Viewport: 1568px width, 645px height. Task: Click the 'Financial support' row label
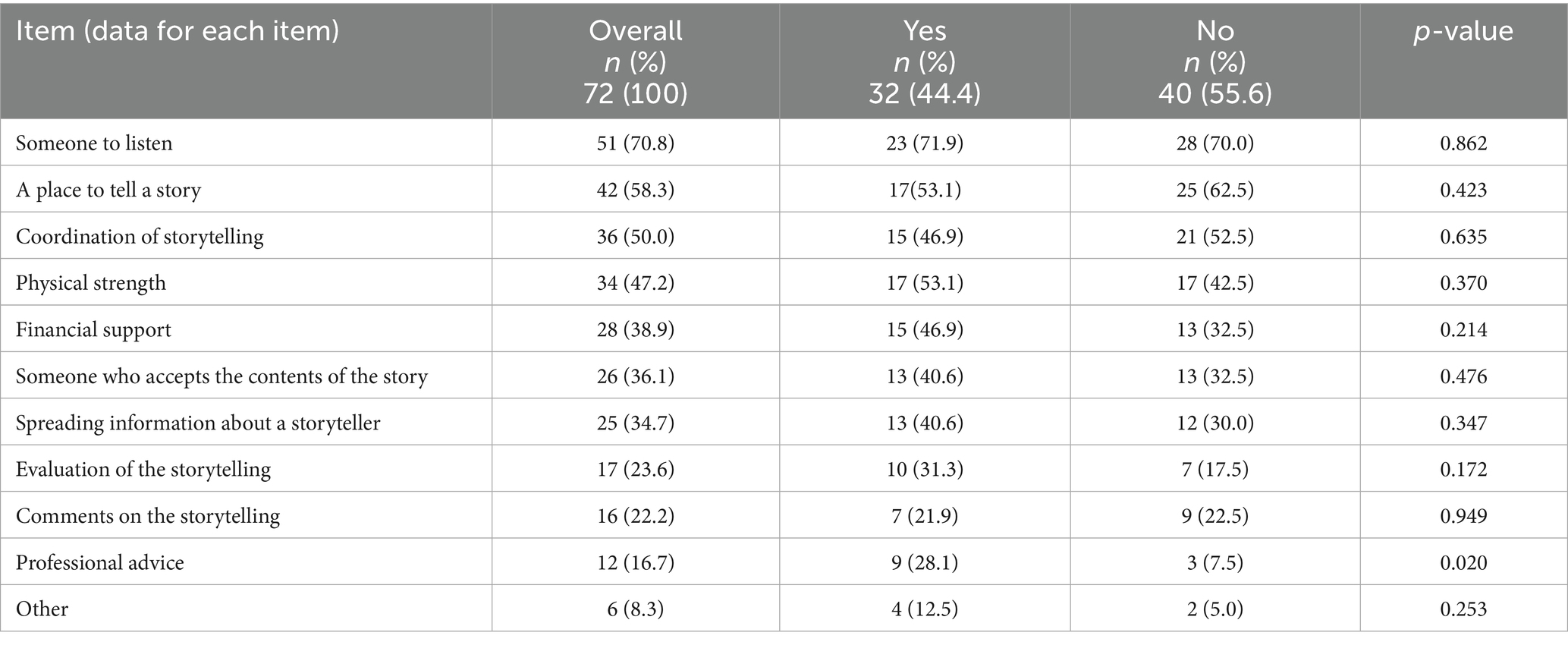93,330
